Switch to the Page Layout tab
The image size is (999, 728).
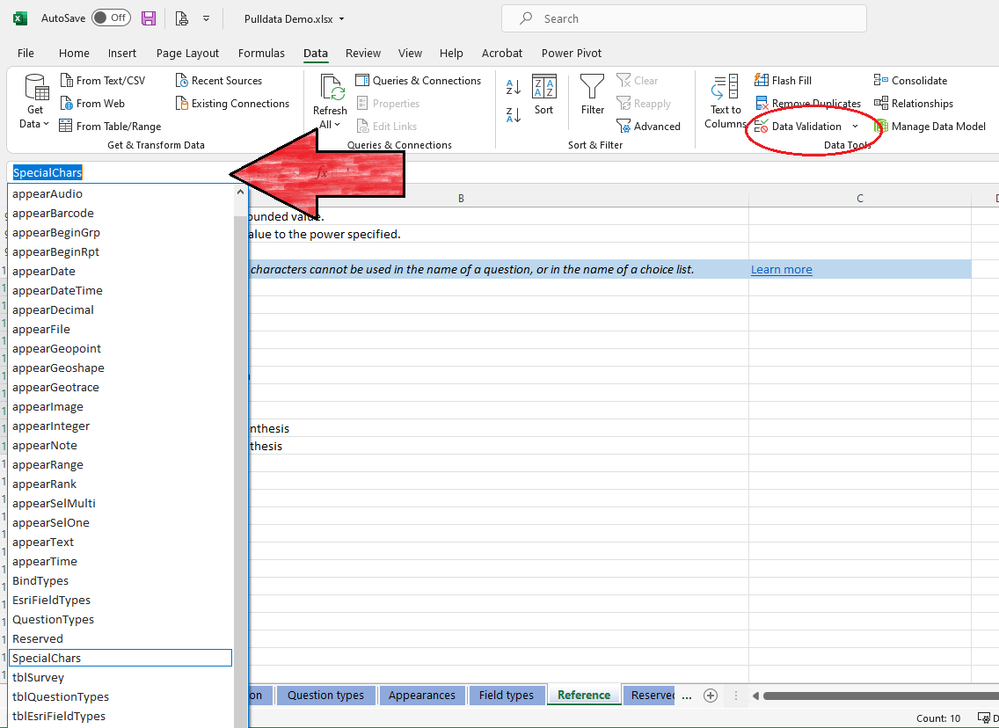pos(187,53)
